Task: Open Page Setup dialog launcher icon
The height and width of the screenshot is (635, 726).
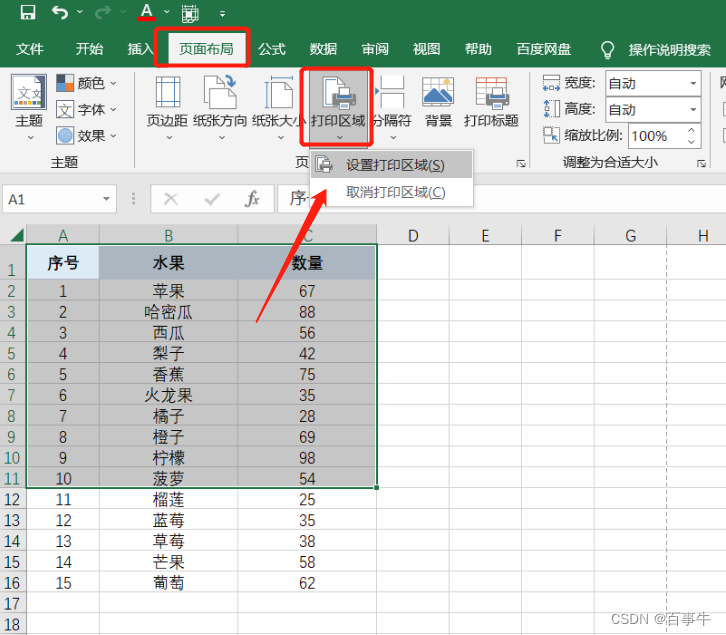Action: (x=521, y=163)
